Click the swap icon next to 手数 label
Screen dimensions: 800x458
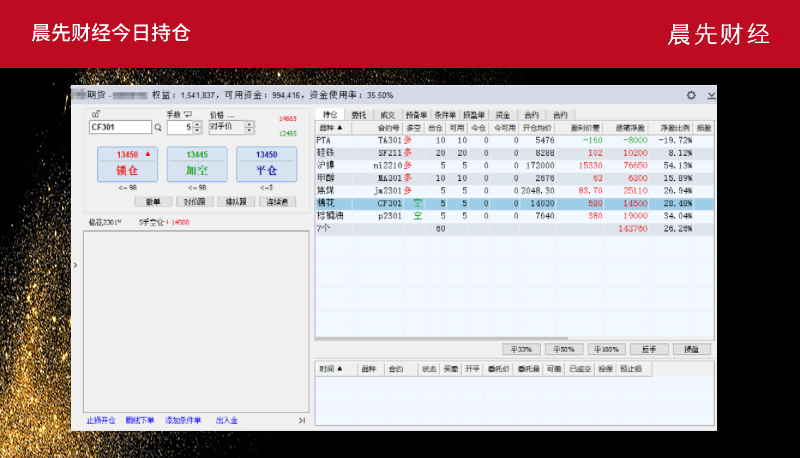click(x=188, y=115)
